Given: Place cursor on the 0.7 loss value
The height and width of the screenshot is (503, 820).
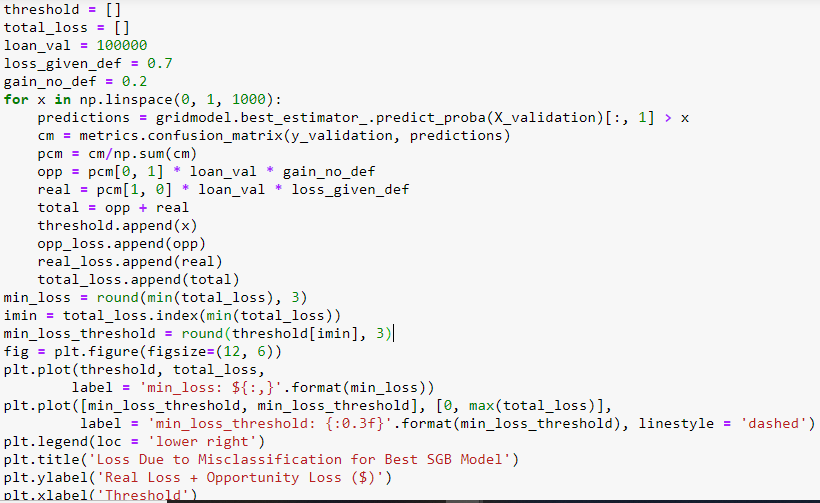Looking at the screenshot, I should point(160,63).
